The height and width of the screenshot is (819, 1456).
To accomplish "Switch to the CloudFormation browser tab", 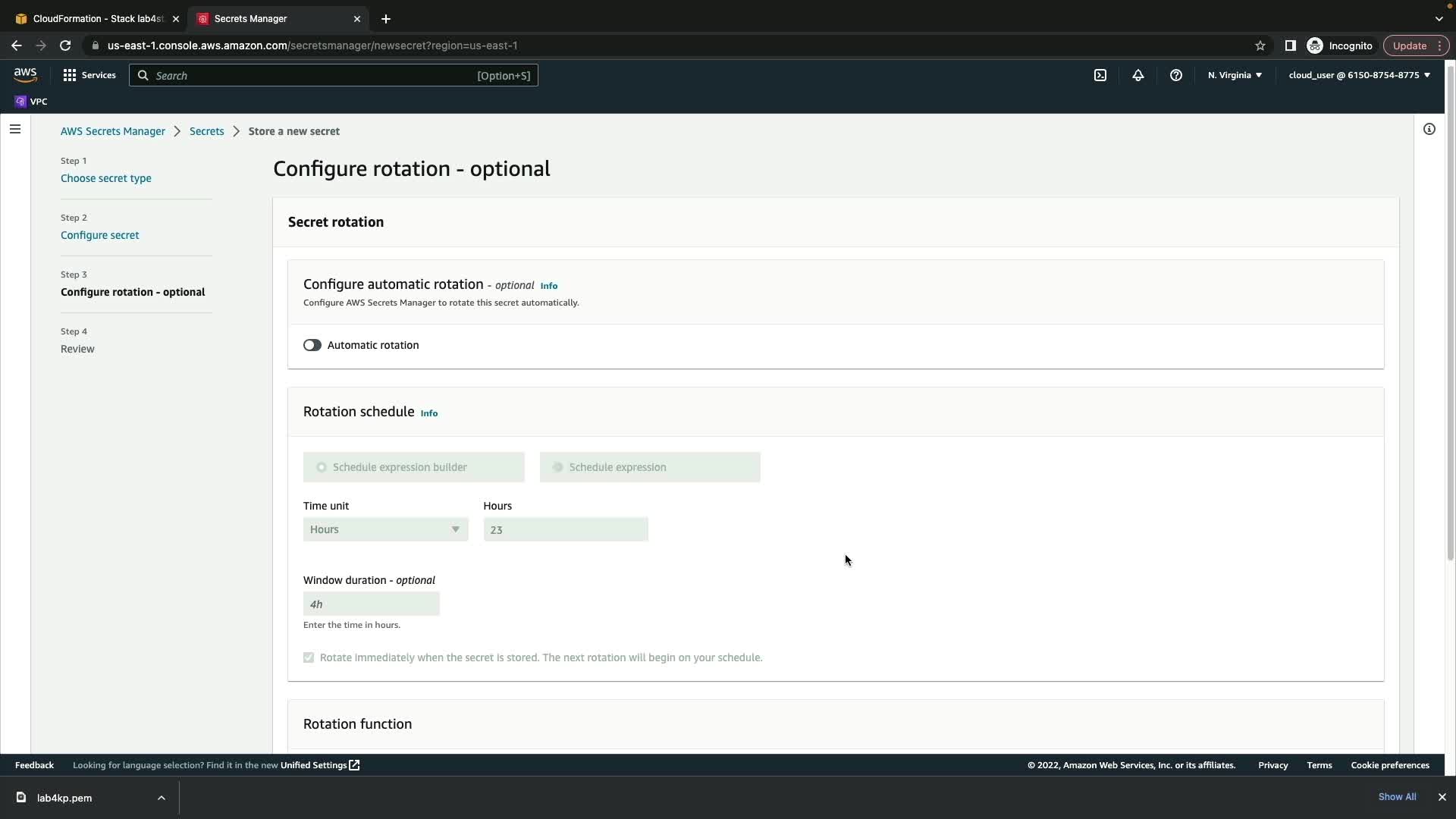I will click(x=97, y=18).
